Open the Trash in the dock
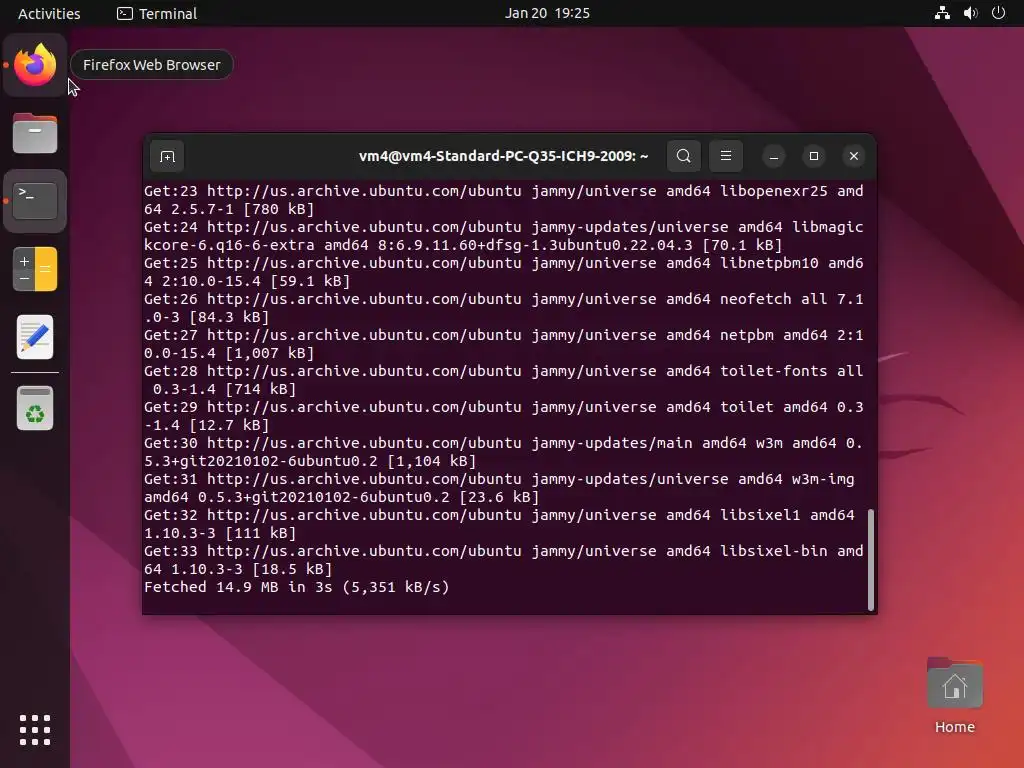This screenshot has height=768, width=1024. tap(35, 408)
